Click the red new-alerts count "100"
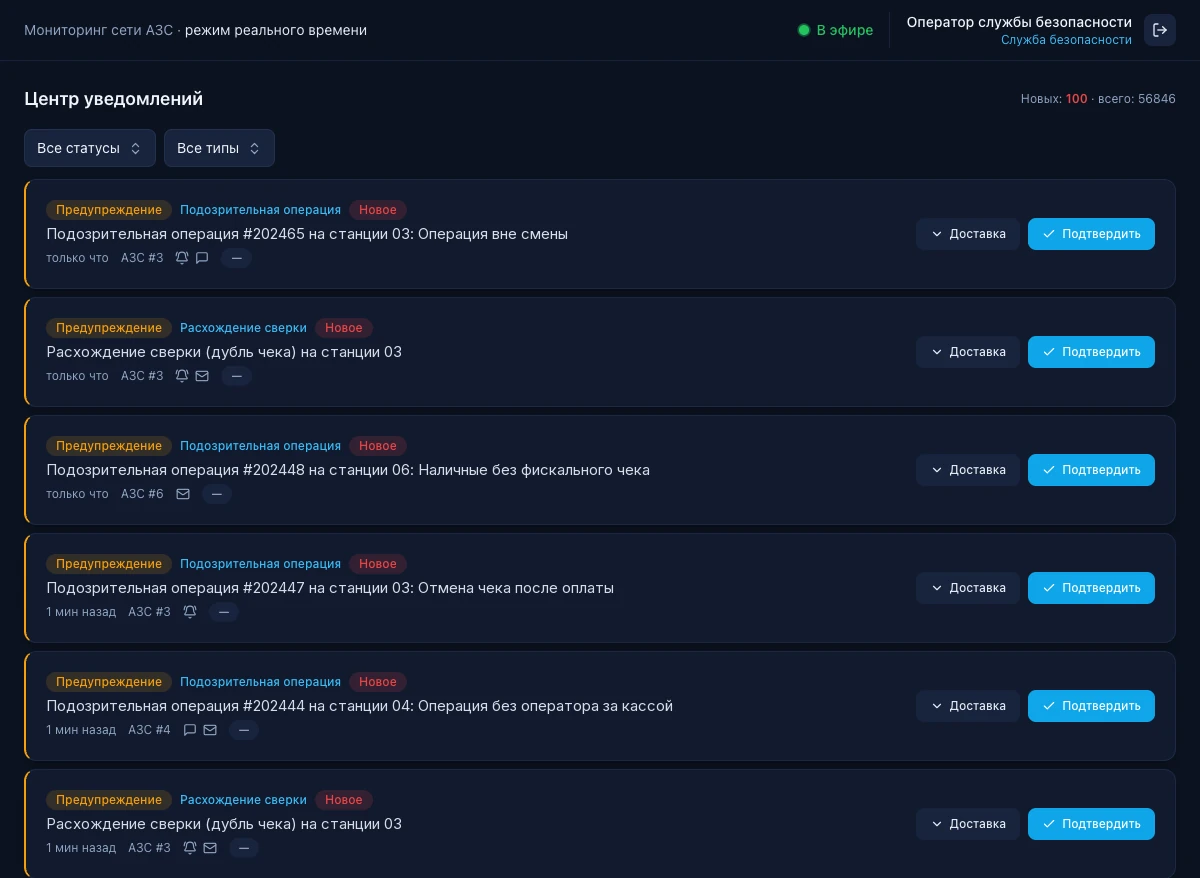This screenshot has height=878, width=1200. [x=1076, y=99]
